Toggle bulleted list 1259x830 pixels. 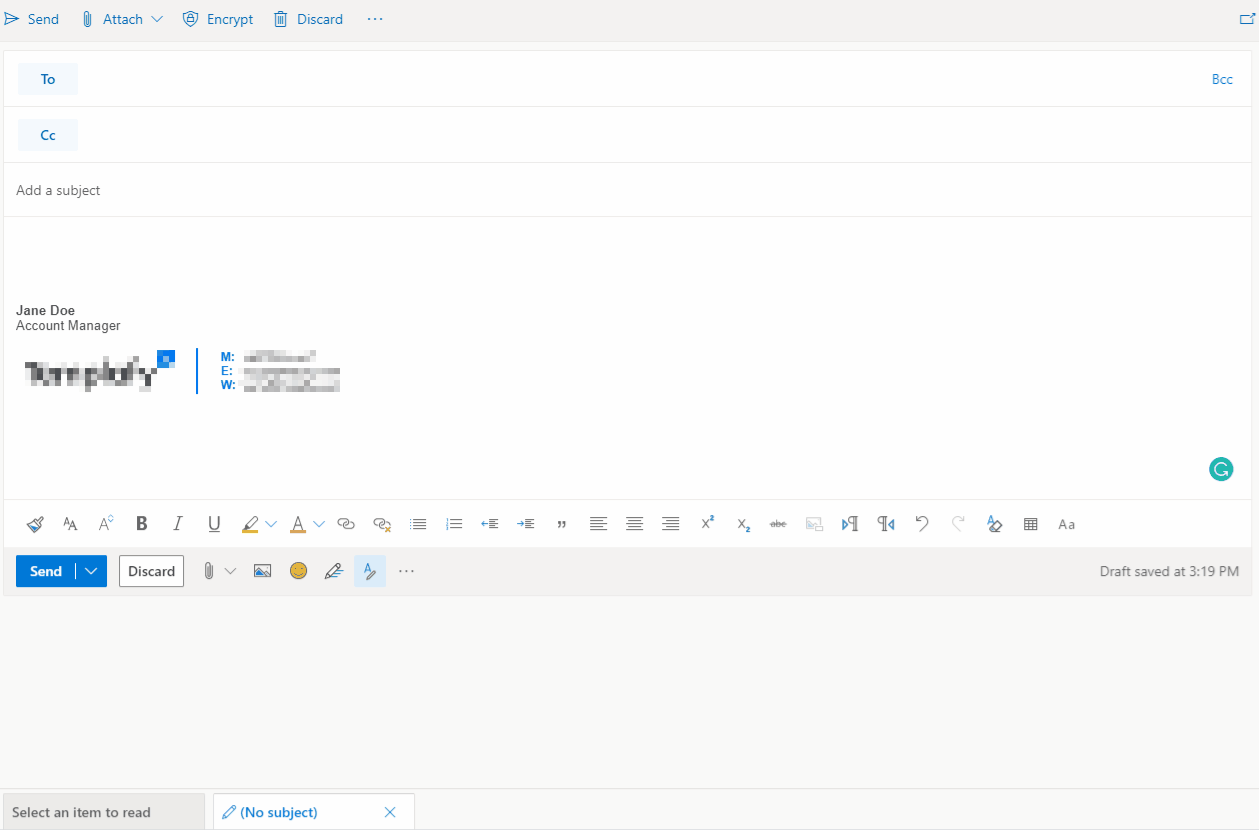click(418, 524)
